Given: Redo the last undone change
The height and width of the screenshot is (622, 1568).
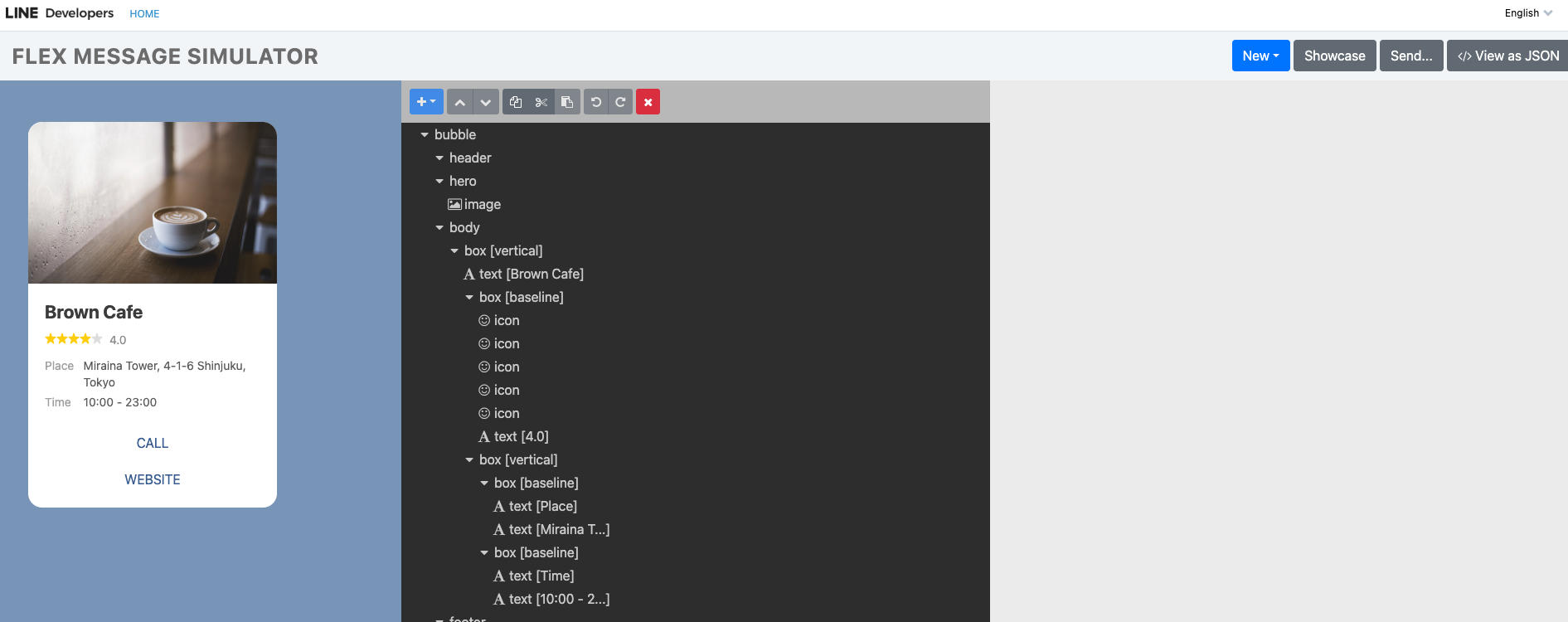Looking at the screenshot, I should pyautogui.click(x=620, y=102).
